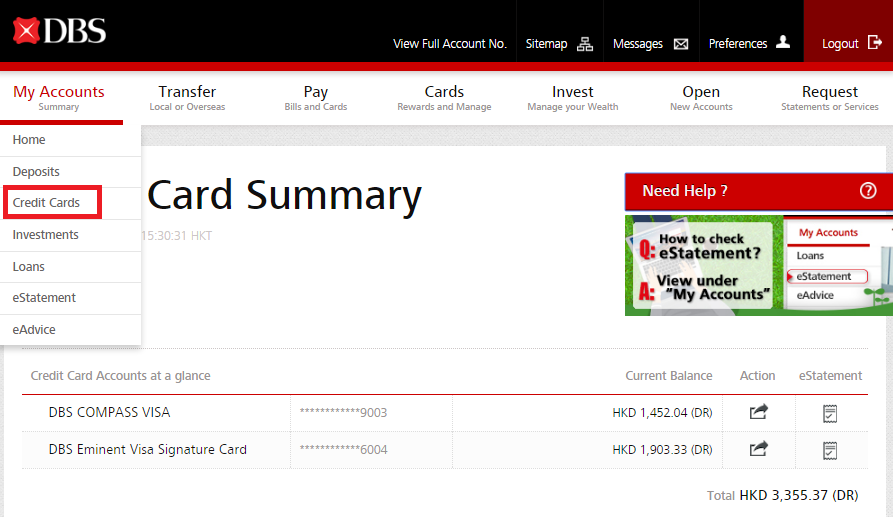893x517 pixels.
Task: Click action icon for Eminent Visa Signature Card
Action: tap(758, 449)
